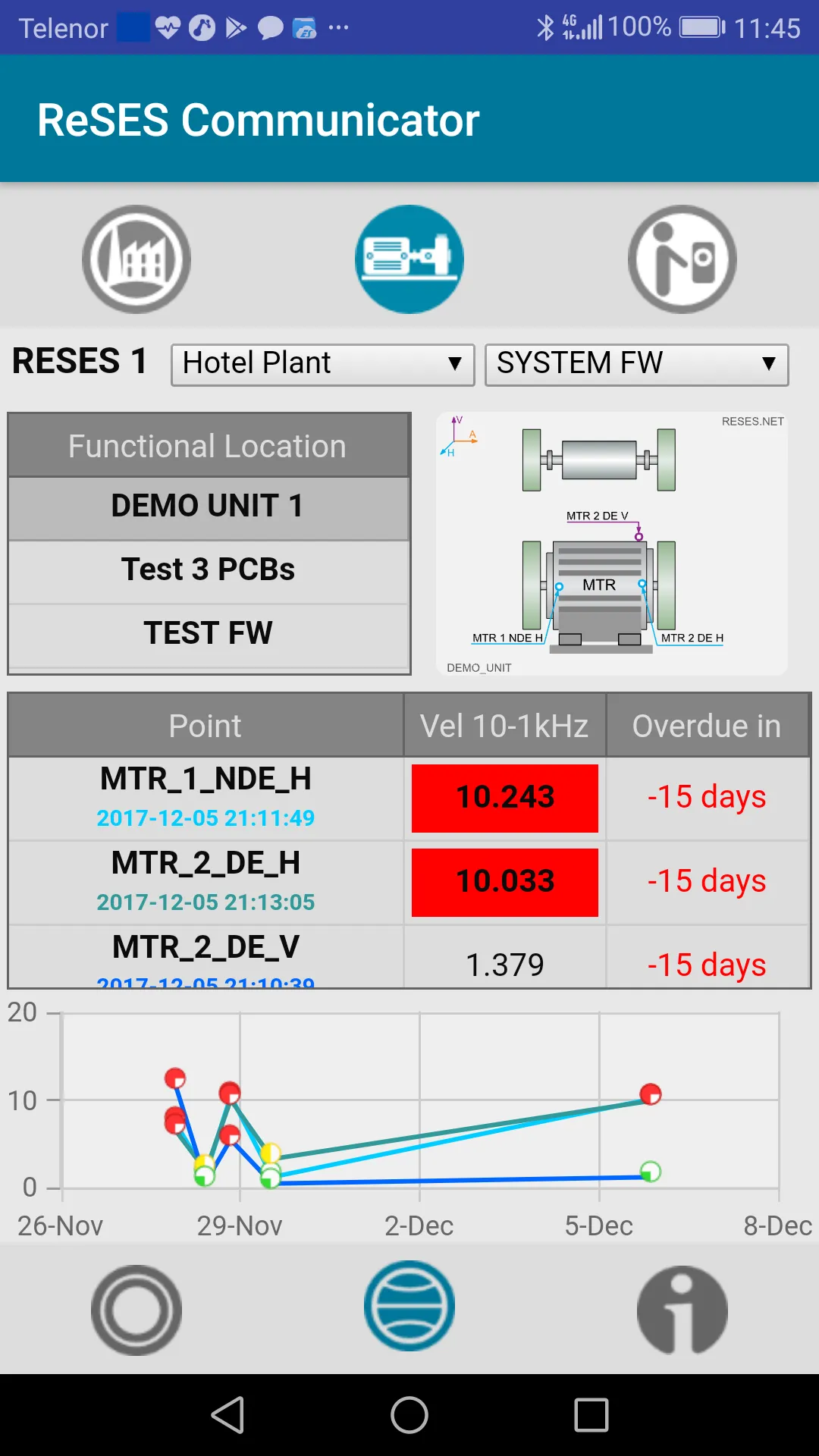Tap timestamp 2017-12-05 21:11:49
This screenshot has height=1456, width=819.
click(206, 818)
